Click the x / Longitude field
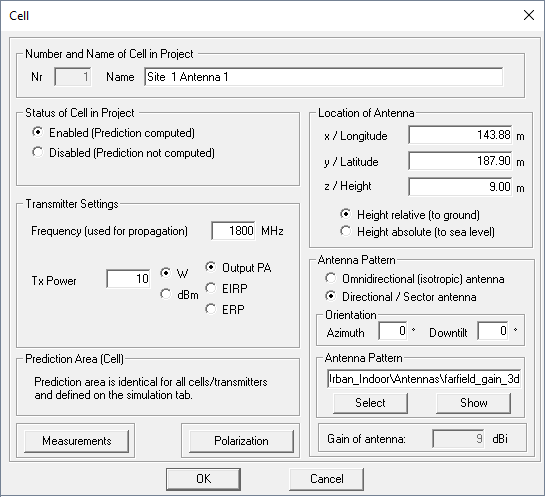The height and width of the screenshot is (497, 545). click(460, 135)
